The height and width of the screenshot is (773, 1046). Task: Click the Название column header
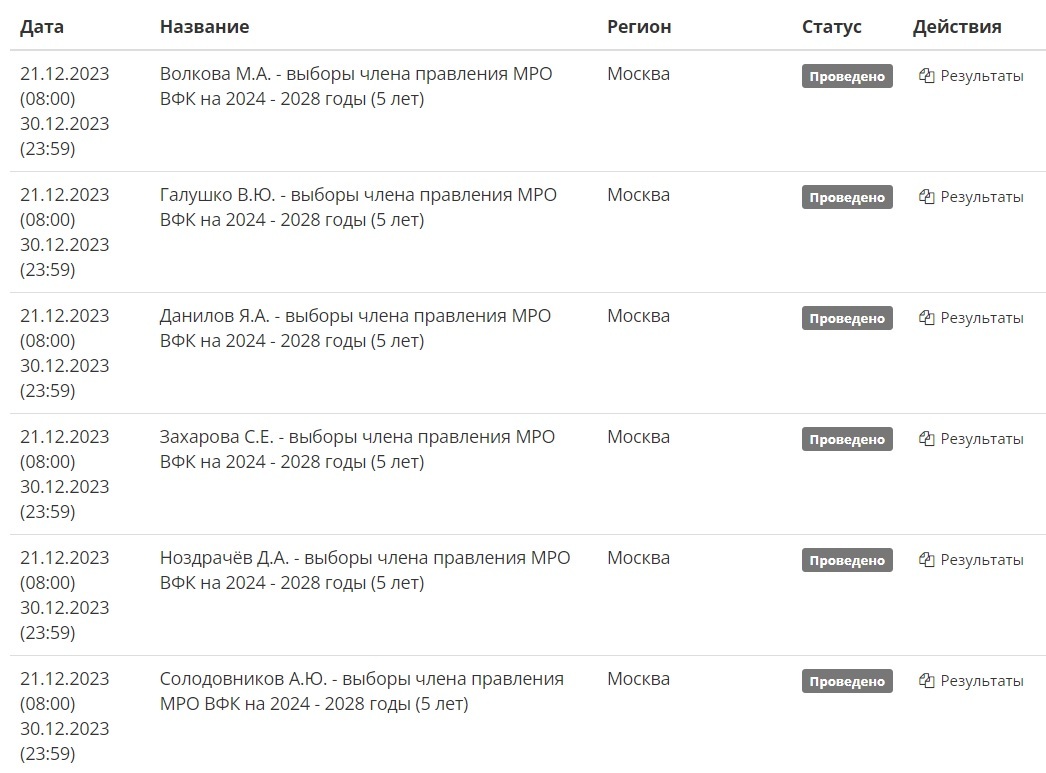[204, 27]
